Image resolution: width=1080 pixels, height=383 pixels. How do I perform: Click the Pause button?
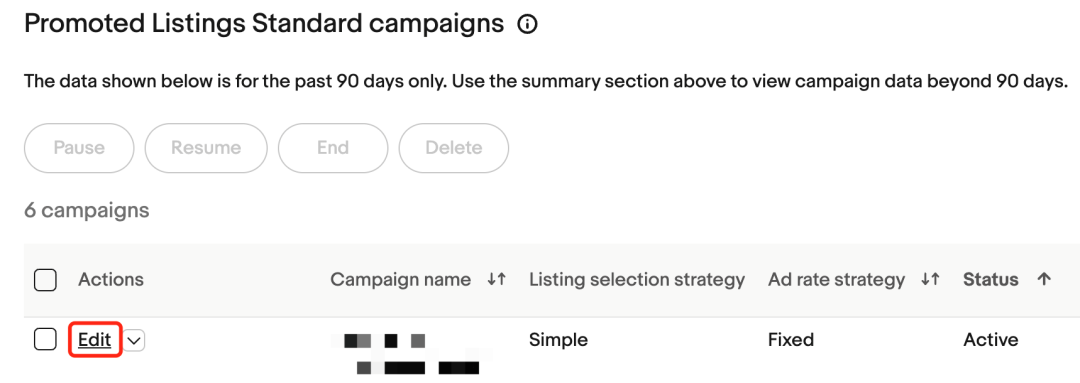(x=79, y=148)
